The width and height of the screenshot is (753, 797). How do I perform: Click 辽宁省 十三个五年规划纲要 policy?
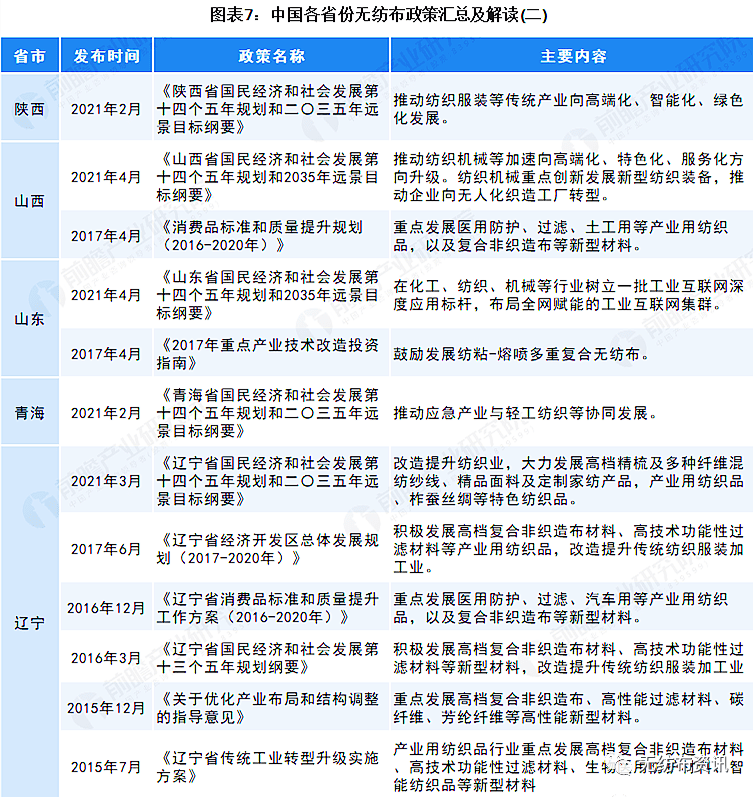267,658
